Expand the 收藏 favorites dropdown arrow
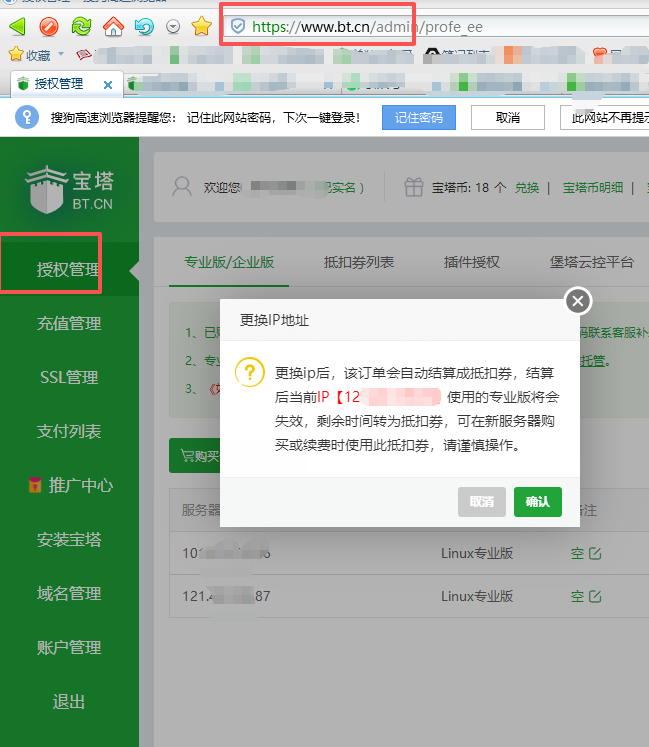The height and width of the screenshot is (747, 649). click(x=60, y=54)
